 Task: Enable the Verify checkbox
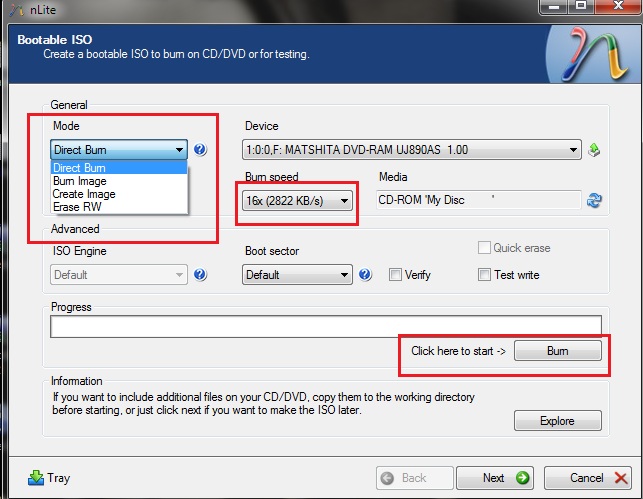point(396,275)
